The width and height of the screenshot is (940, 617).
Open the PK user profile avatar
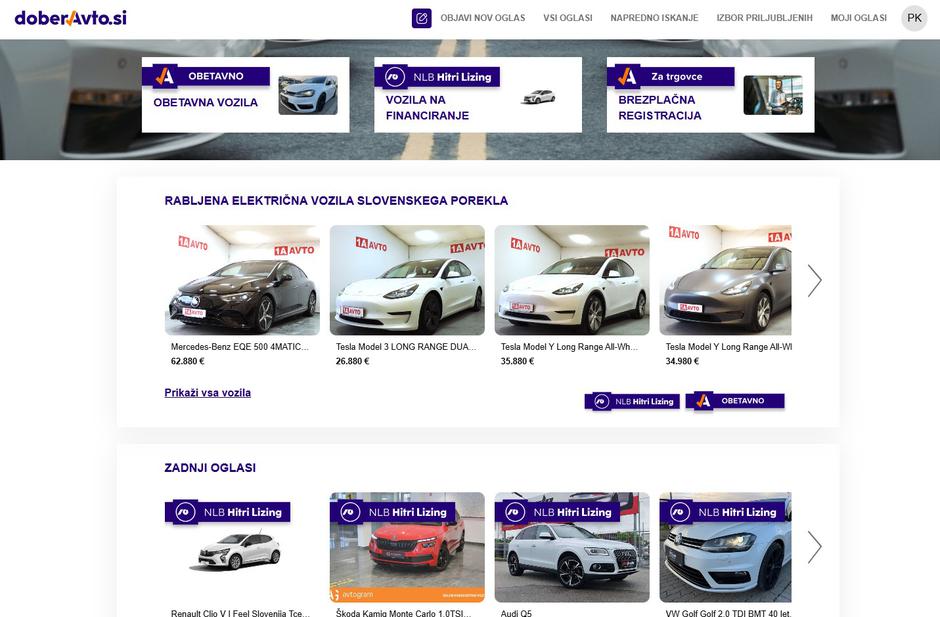(914, 18)
